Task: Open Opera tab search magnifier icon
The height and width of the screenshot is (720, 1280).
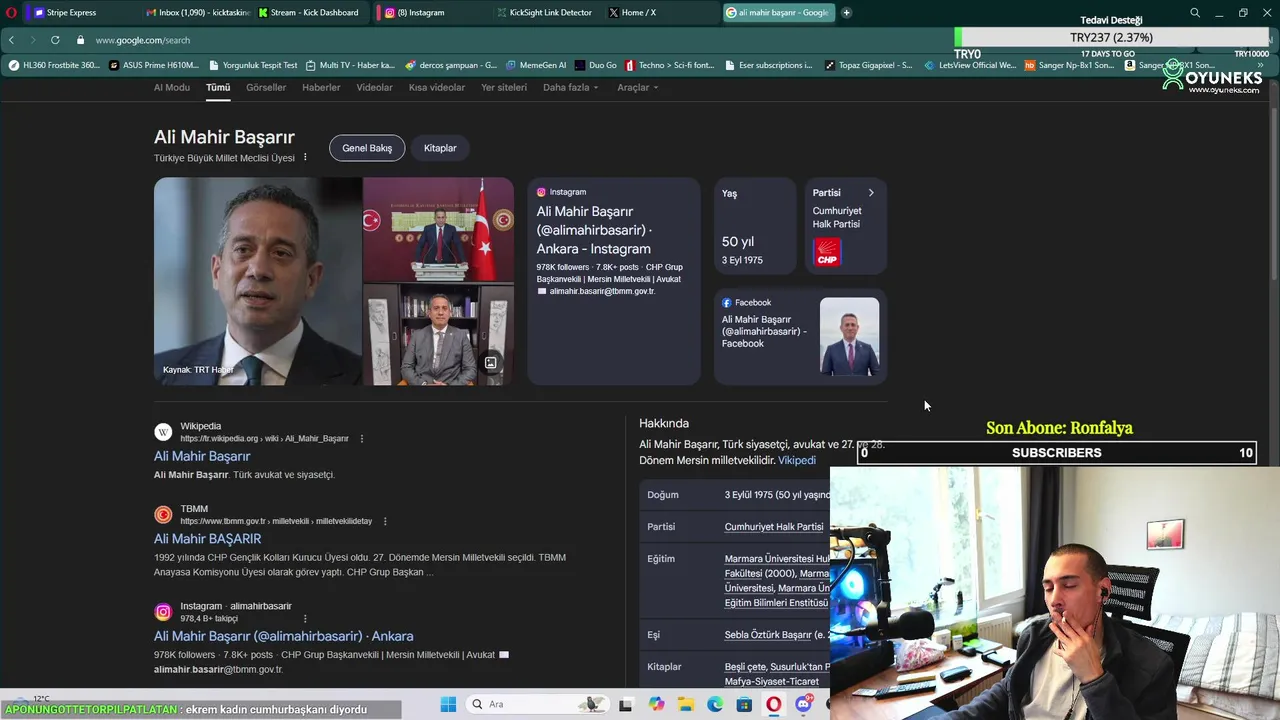Action: (1195, 13)
